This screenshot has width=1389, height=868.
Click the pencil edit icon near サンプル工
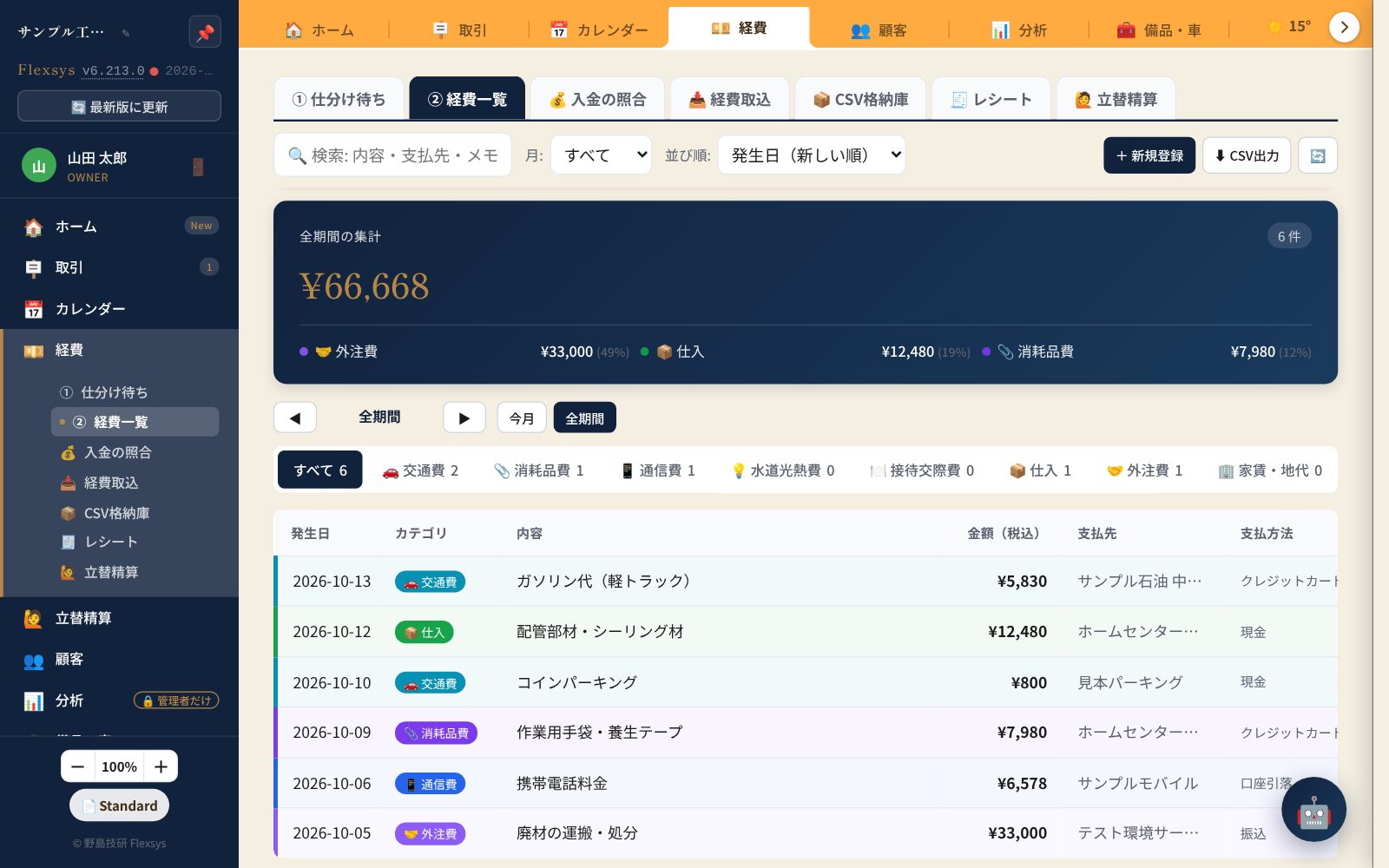coord(126,33)
